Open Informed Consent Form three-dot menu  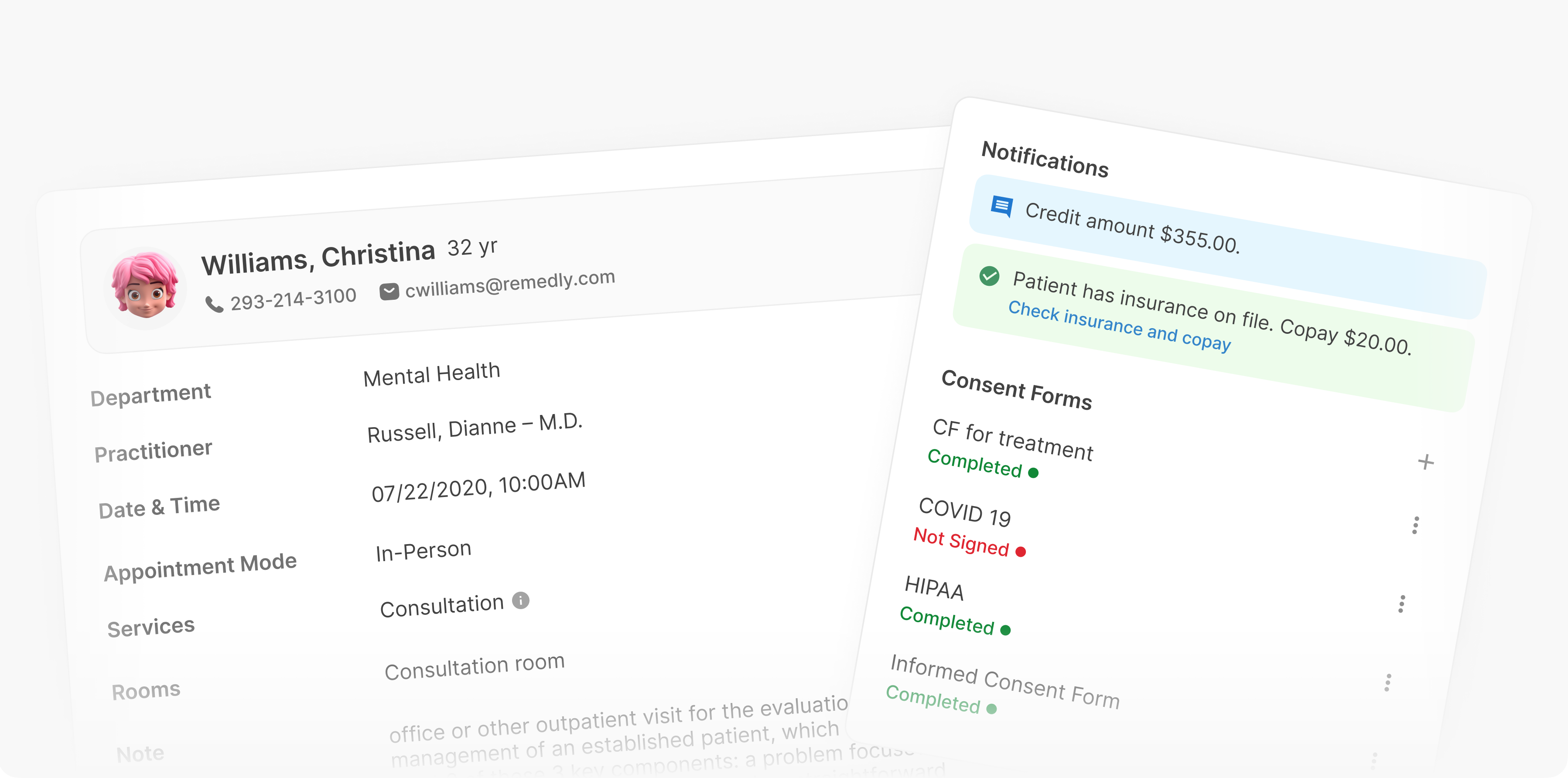[x=1388, y=682]
